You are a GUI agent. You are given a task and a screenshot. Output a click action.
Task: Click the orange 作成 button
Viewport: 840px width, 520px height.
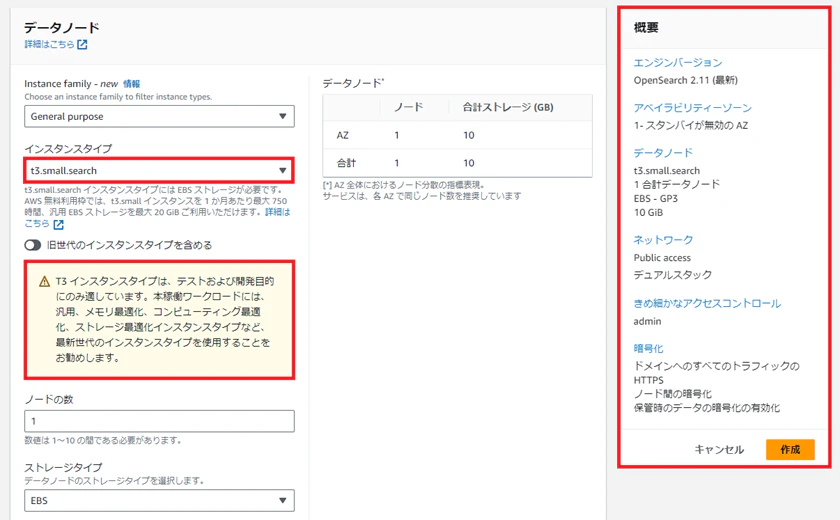(x=790, y=449)
